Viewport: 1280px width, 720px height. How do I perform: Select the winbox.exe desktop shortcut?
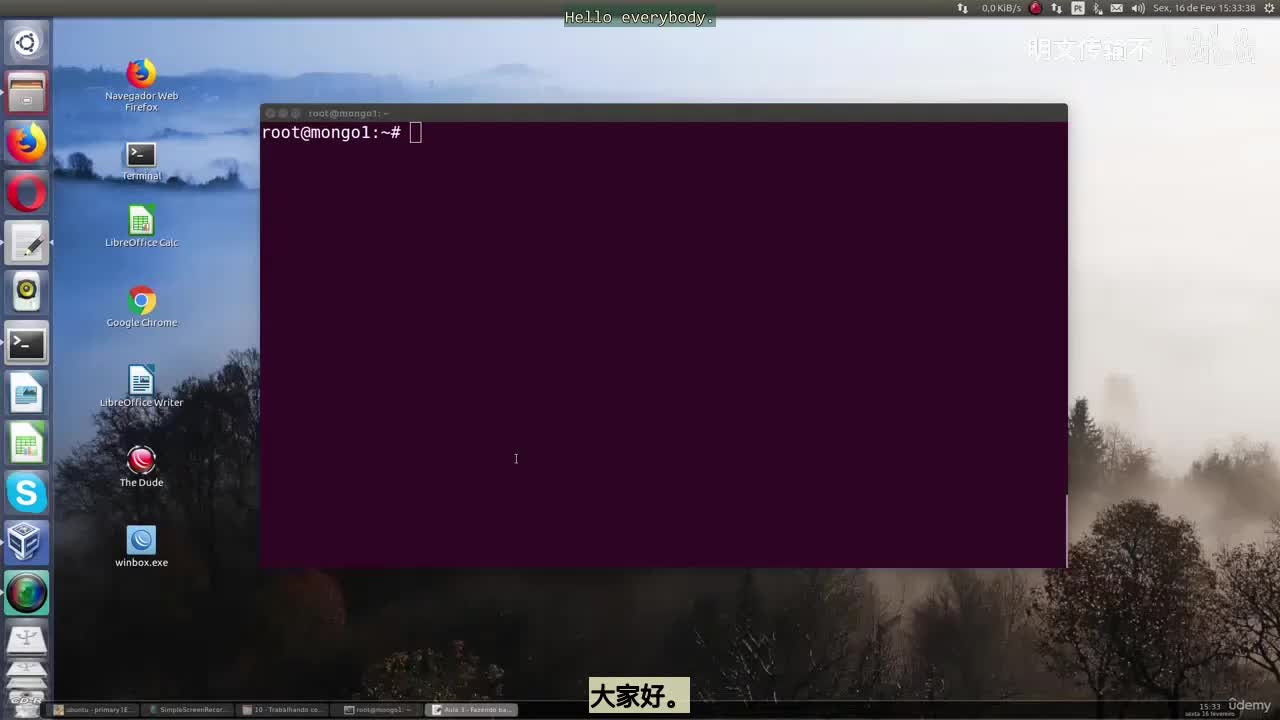point(141,547)
